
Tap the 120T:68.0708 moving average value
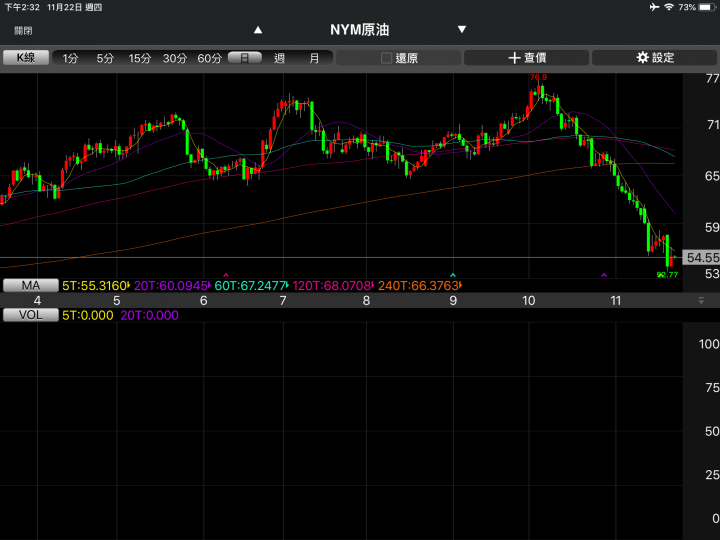332,286
